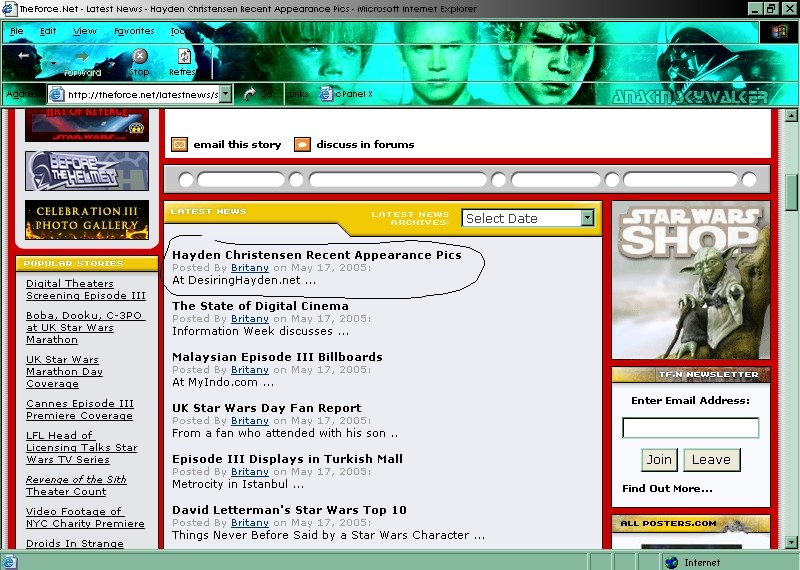Open the Favorites menu

[x=134, y=31]
